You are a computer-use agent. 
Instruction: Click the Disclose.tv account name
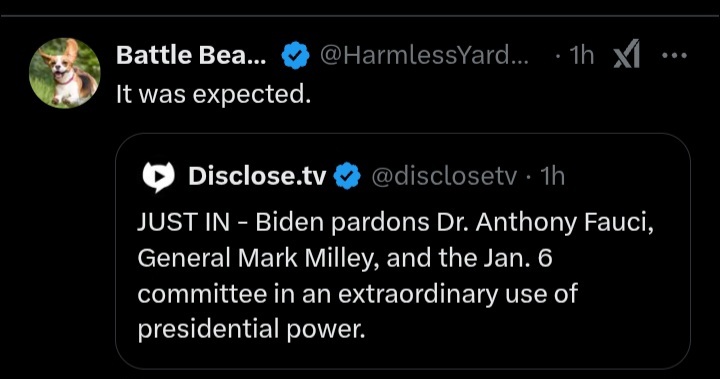pyautogui.click(x=257, y=176)
